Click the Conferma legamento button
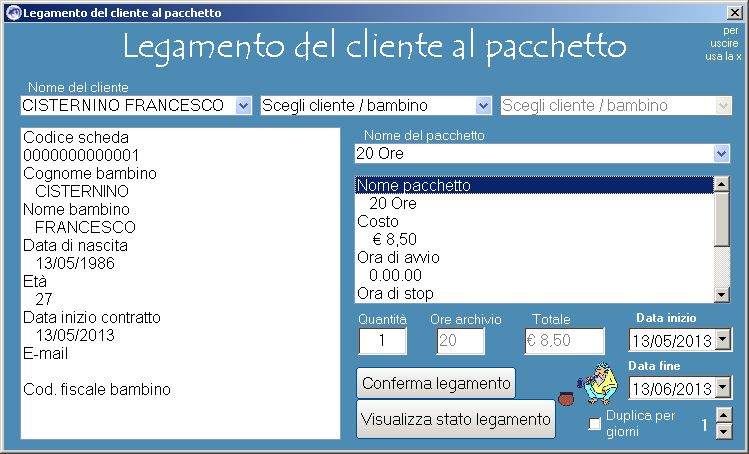This screenshot has width=749, height=454. (436, 383)
